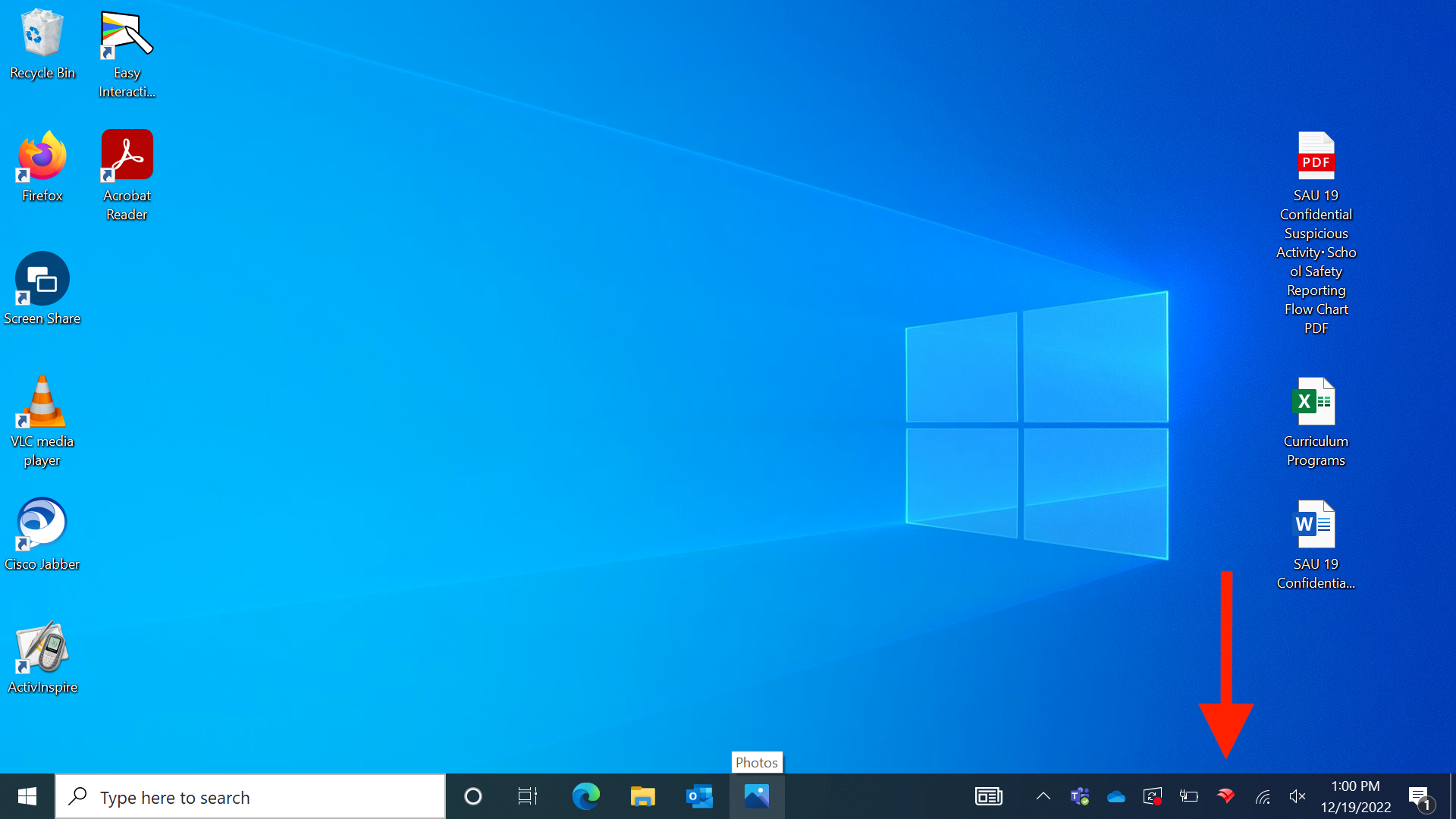1456x819 pixels.
Task: Select the SAU 19 Confidentia... Word document
Action: coord(1316,545)
